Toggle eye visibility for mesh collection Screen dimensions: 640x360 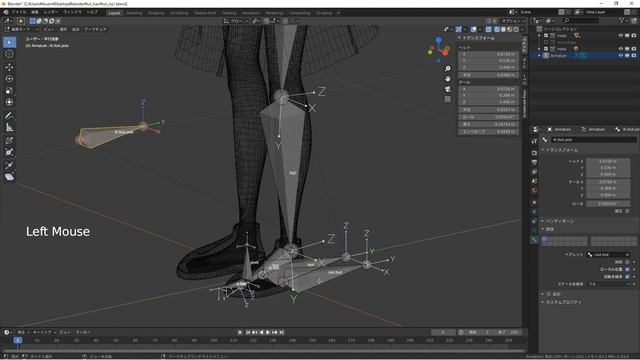620,36
